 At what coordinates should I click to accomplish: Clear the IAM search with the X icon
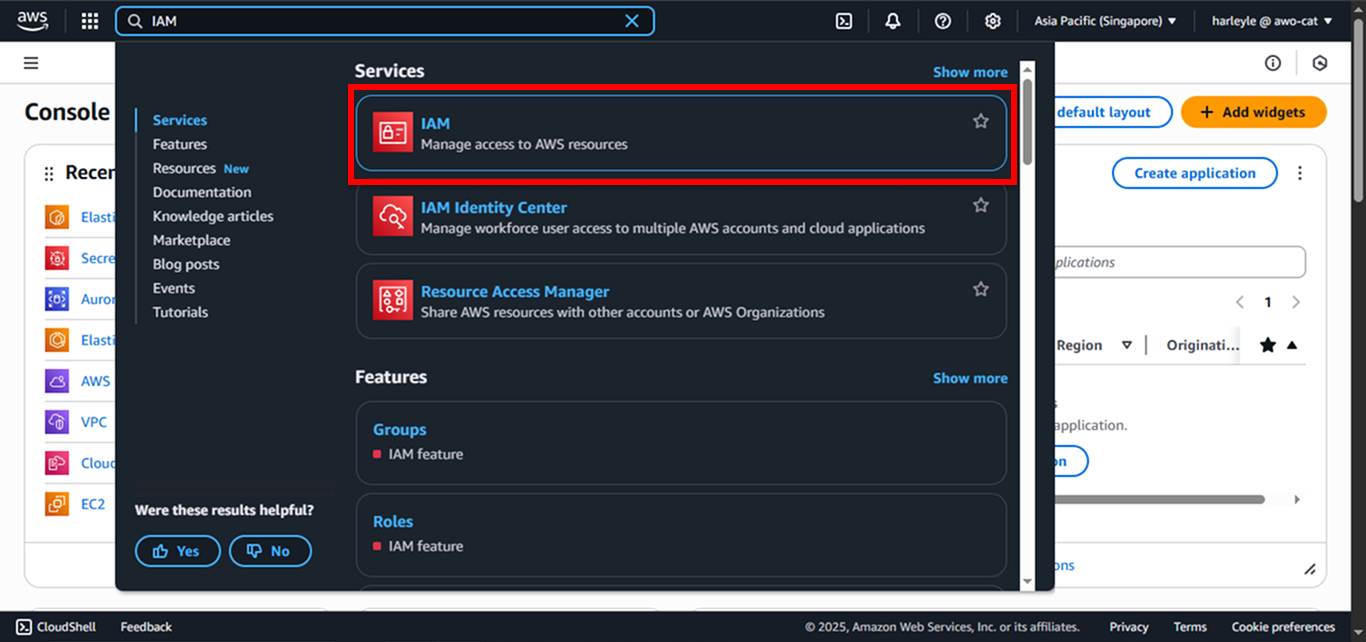[632, 21]
